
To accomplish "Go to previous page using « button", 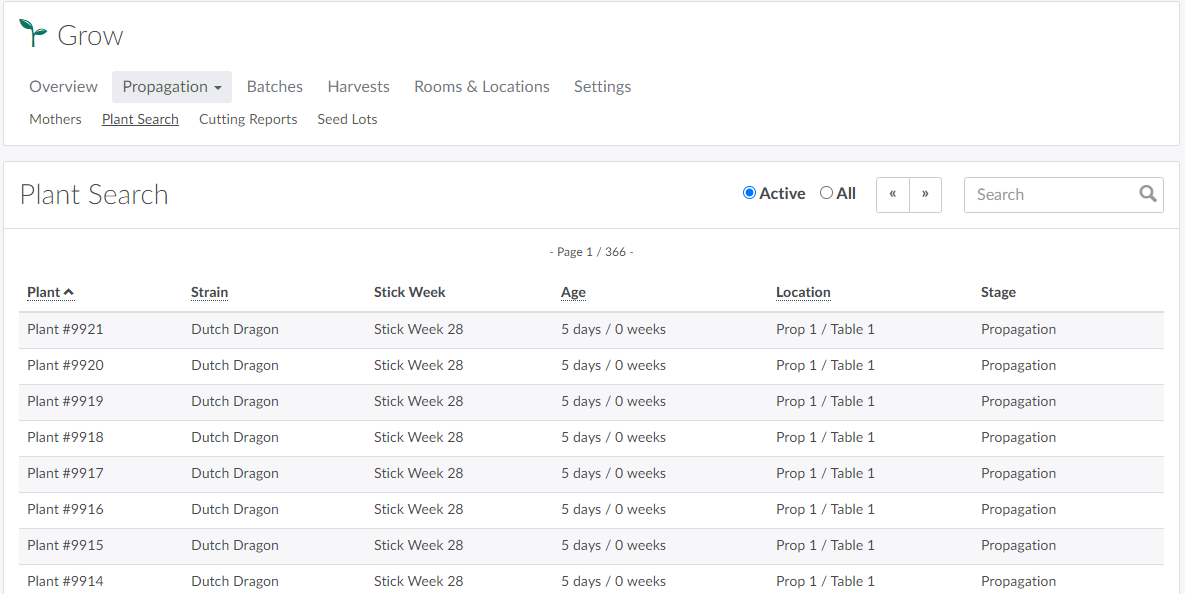I will [892, 194].
